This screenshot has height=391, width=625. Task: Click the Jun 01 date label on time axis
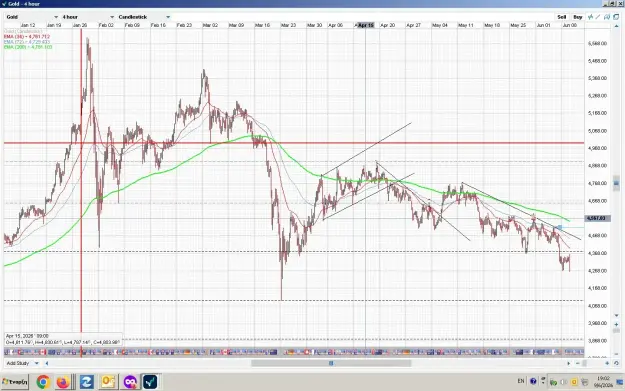pyautogui.click(x=543, y=25)
